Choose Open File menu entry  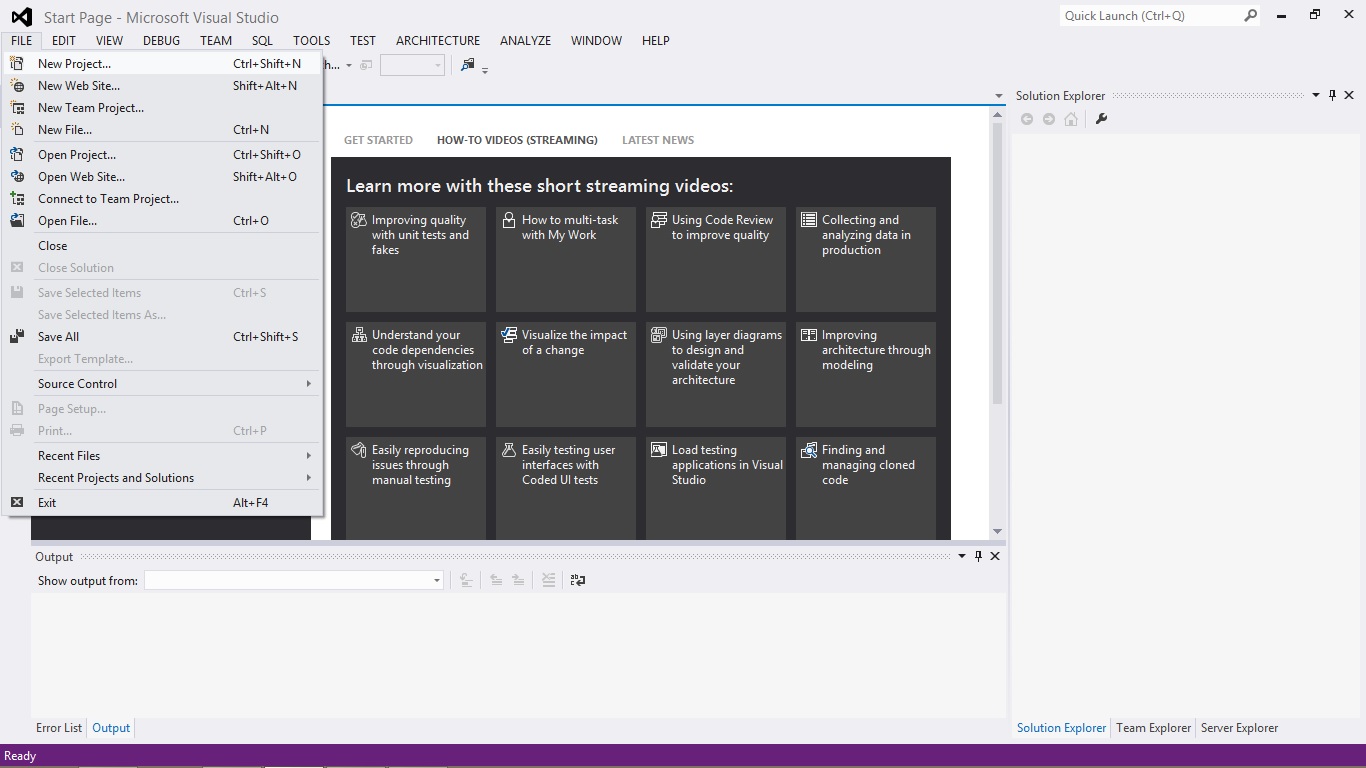pos(162,220)
